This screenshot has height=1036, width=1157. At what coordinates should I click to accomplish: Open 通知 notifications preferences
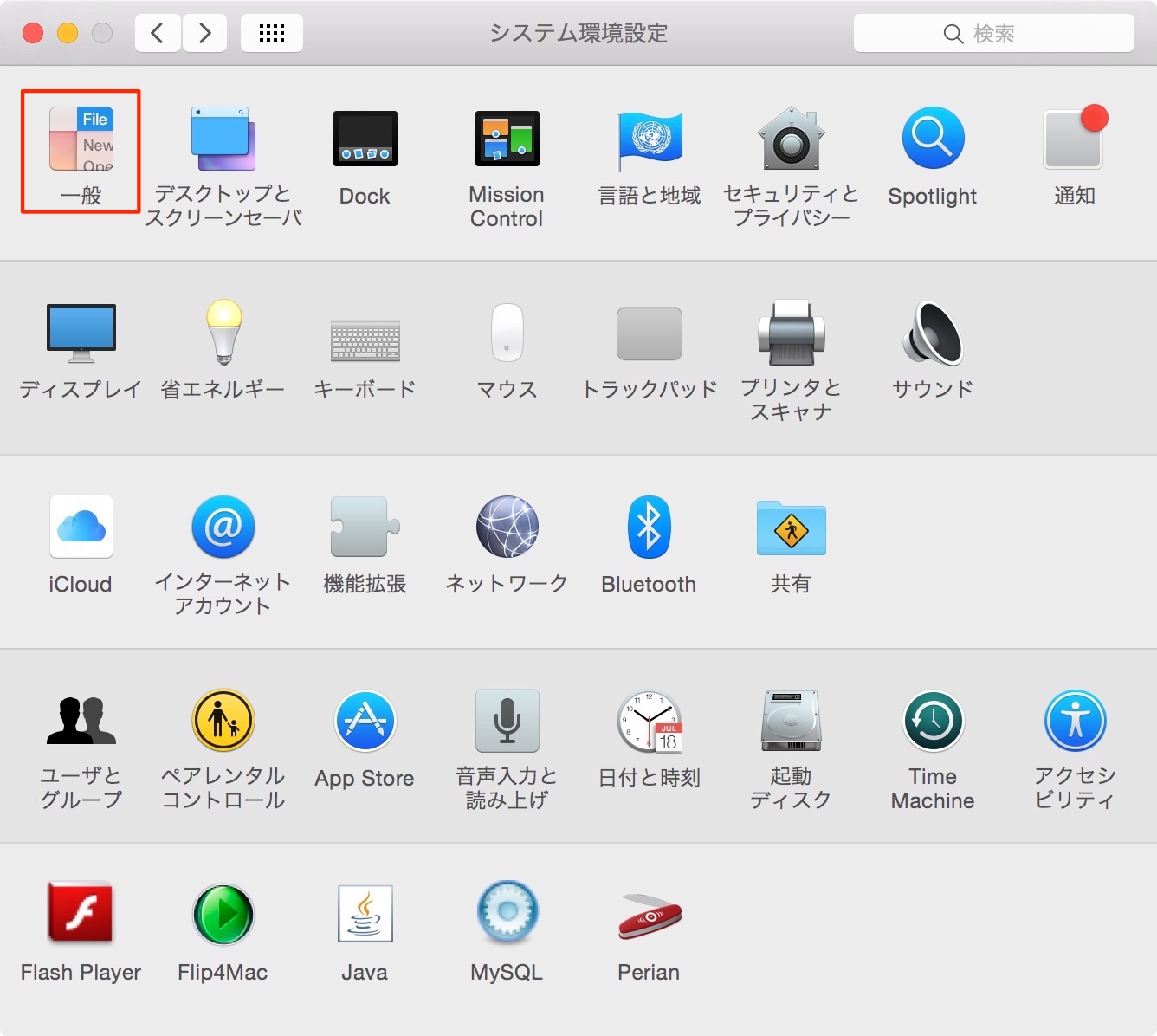click(x=1076, y=137)
